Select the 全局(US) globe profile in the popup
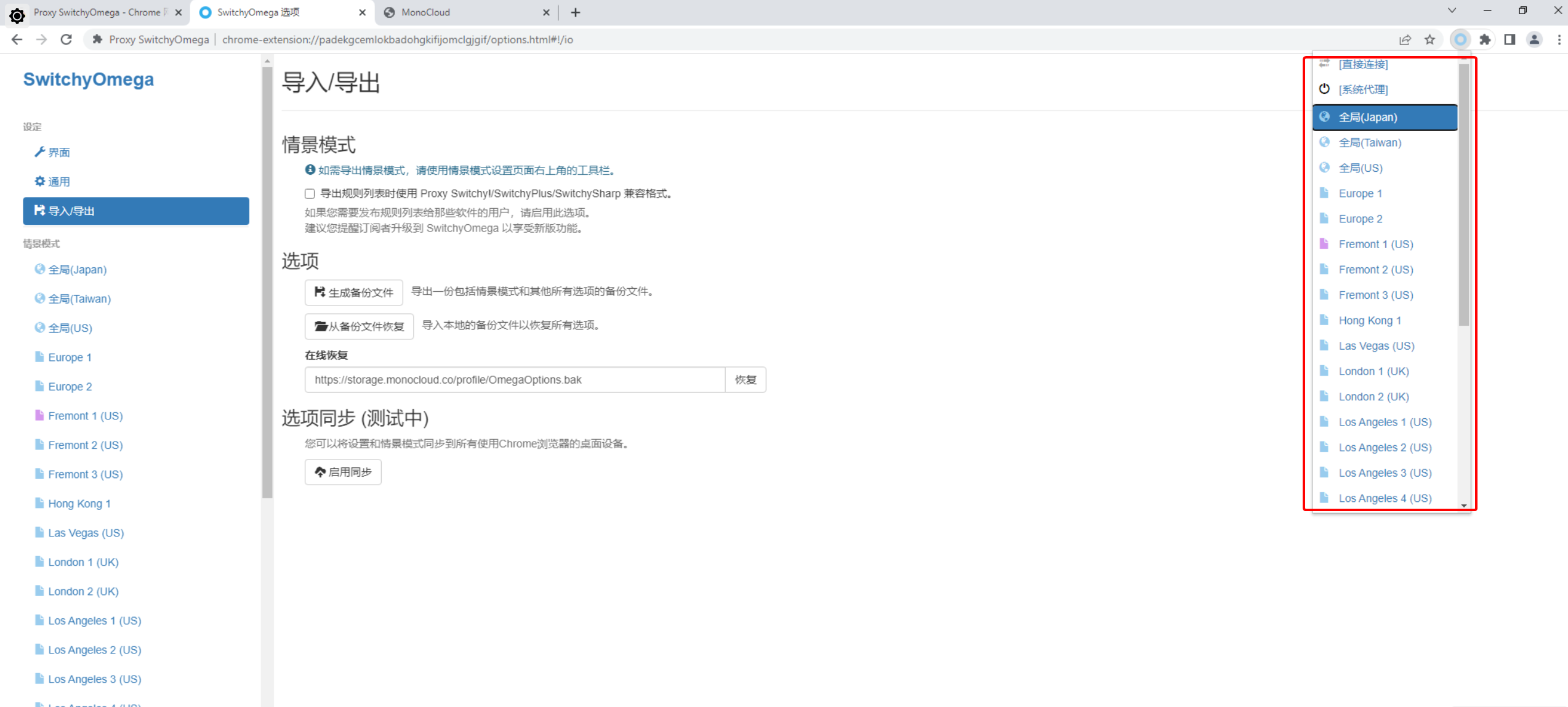 point(1361,168)
